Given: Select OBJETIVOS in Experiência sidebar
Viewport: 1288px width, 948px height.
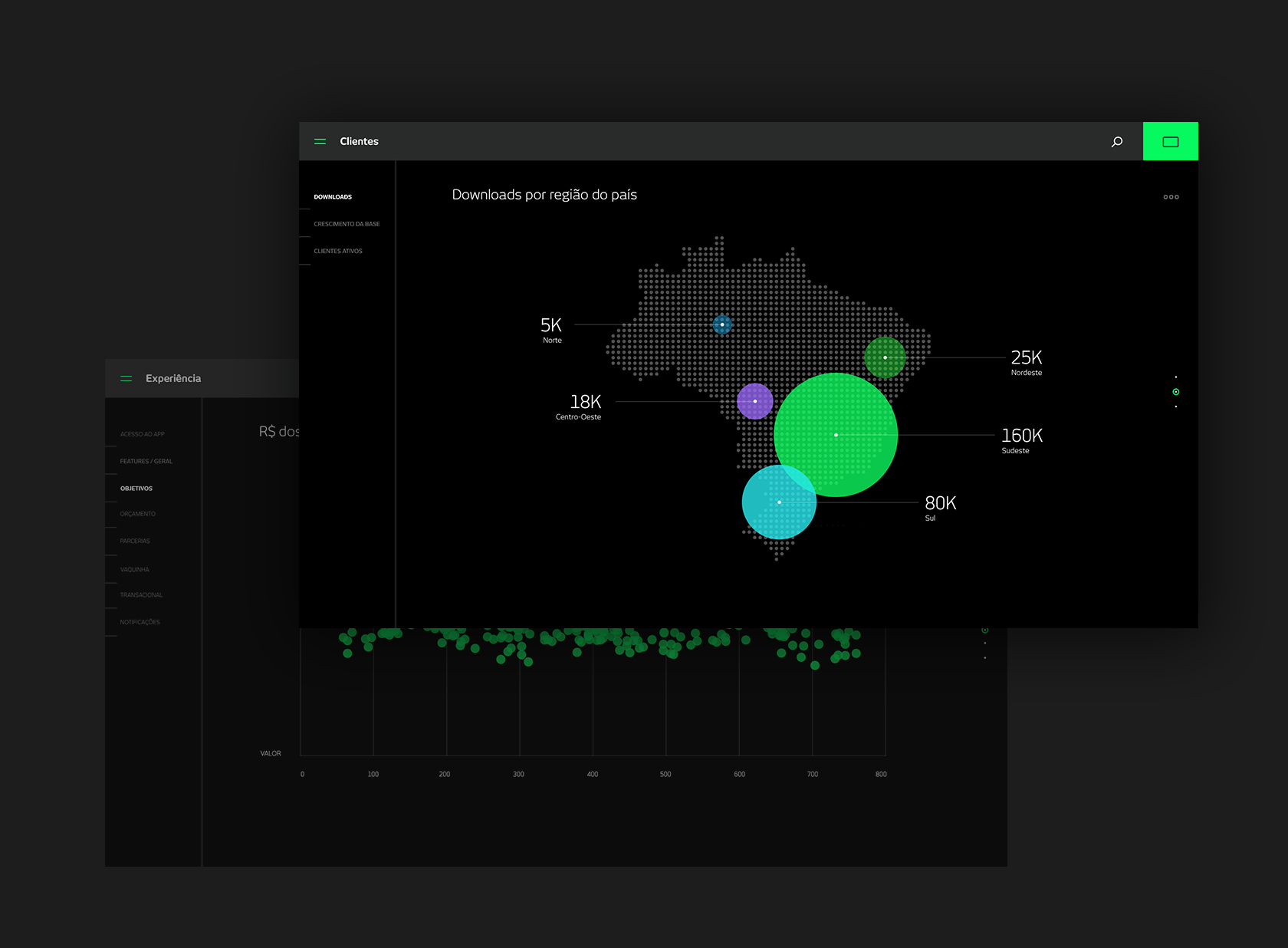Looking at the screenshot, I should pyautogui.click(x=136, y=489).
